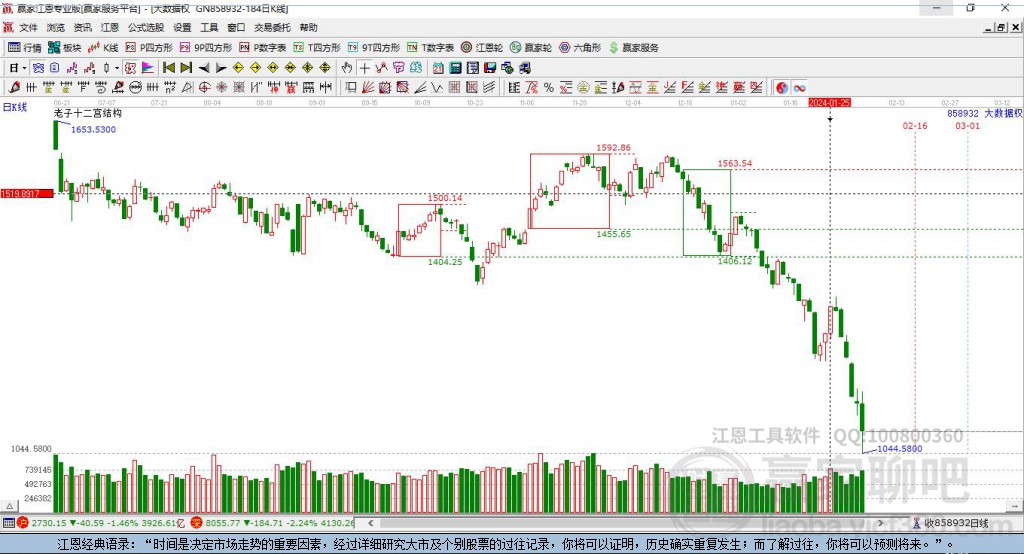Open the 江恩轮 tool

(482, 48)
